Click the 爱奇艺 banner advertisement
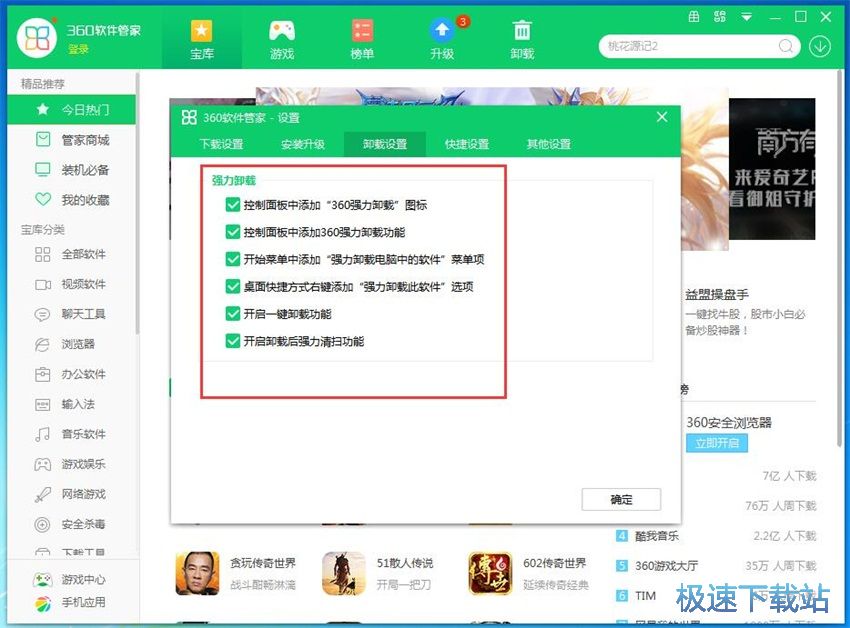The image size is (850, 628). tap(772, 169)
